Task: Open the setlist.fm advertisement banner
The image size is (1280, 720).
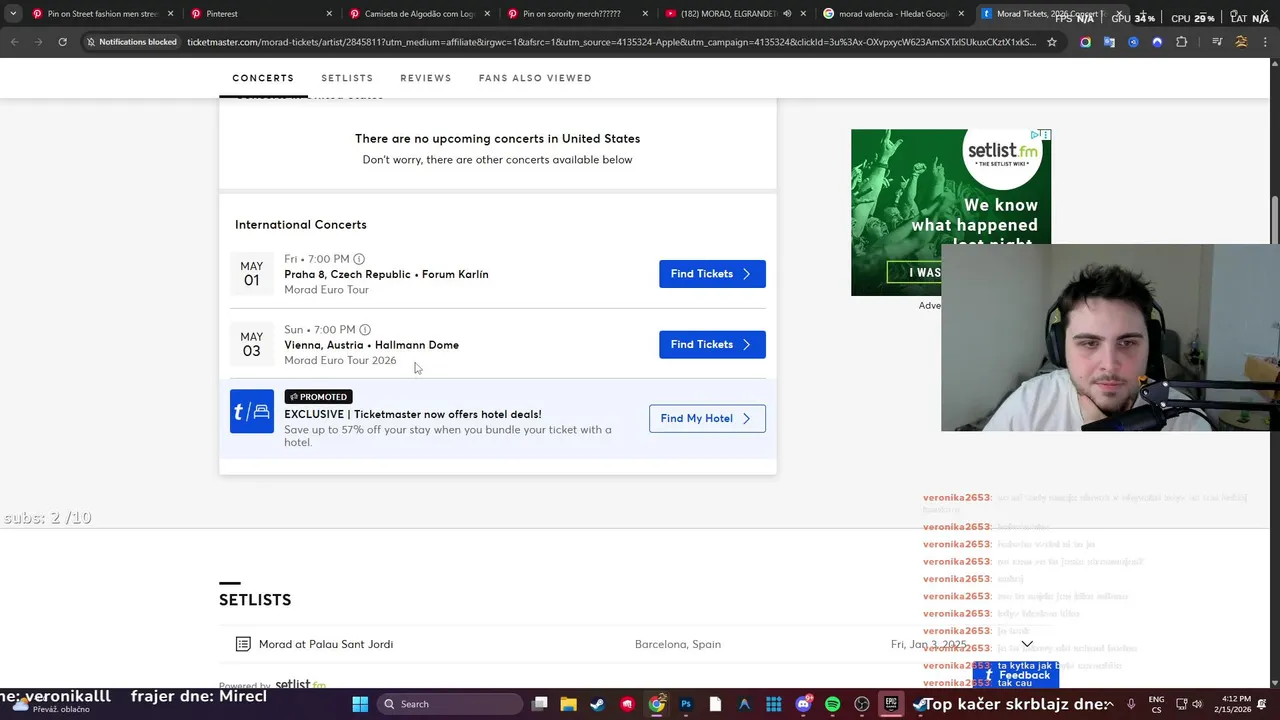Action: point(951,212)
